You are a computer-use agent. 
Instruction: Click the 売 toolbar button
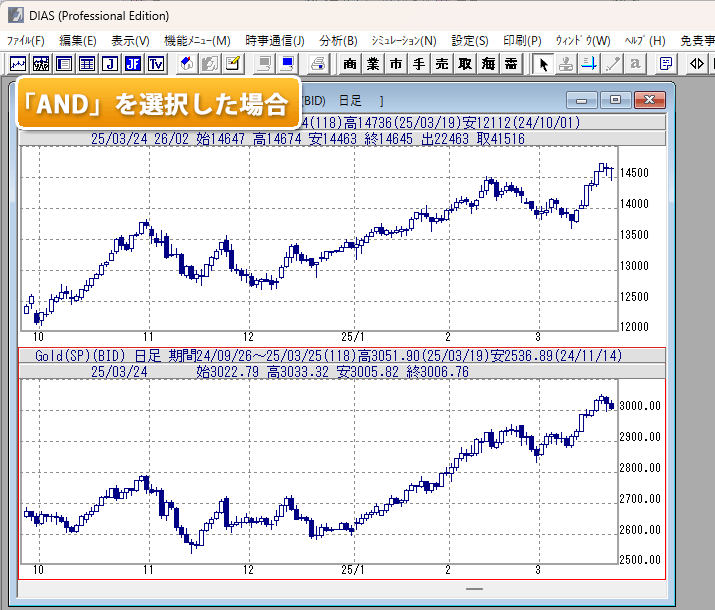pos(442,64)
